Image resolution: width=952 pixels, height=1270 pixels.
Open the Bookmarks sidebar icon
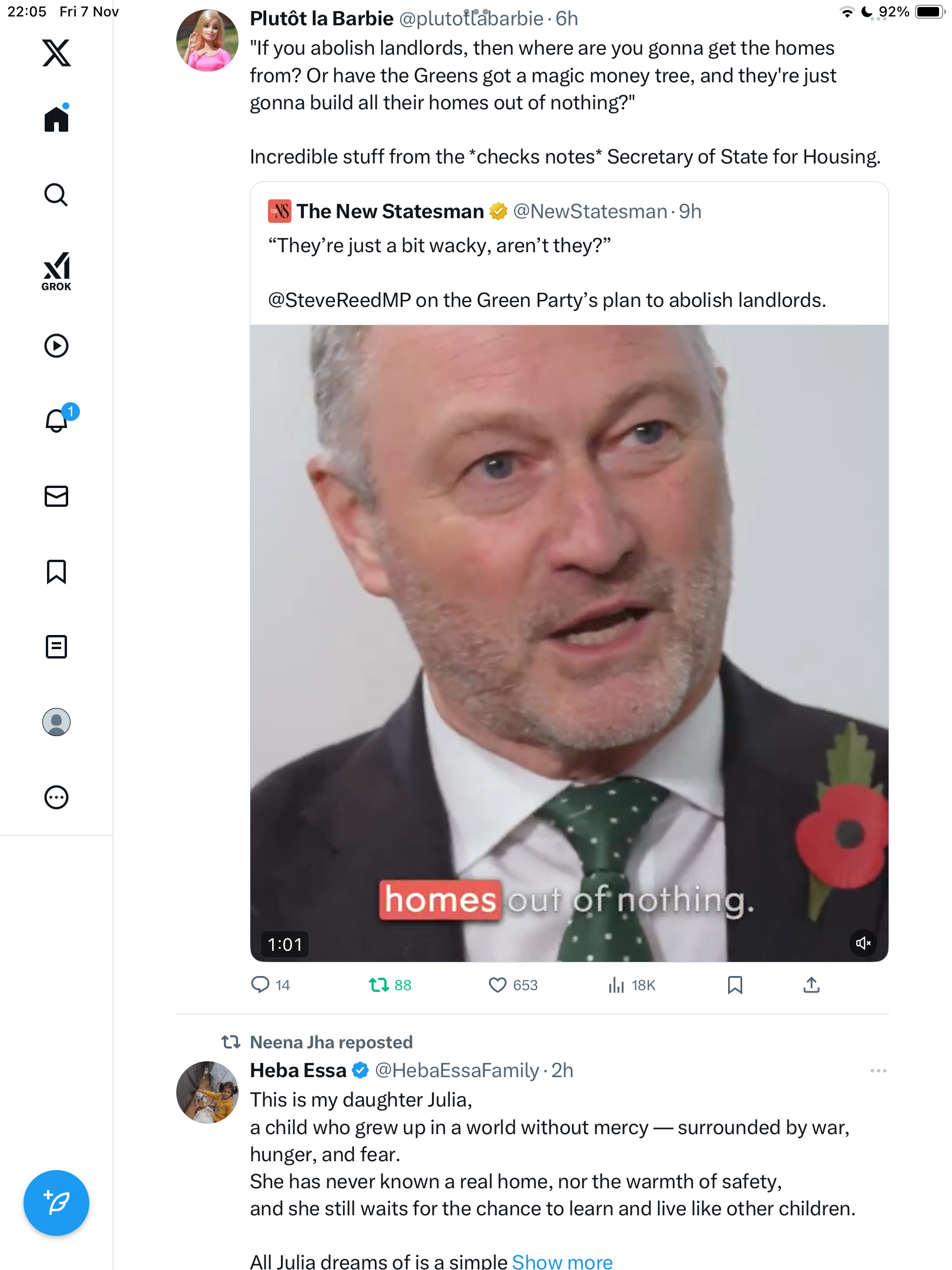(x=56, y=571)
